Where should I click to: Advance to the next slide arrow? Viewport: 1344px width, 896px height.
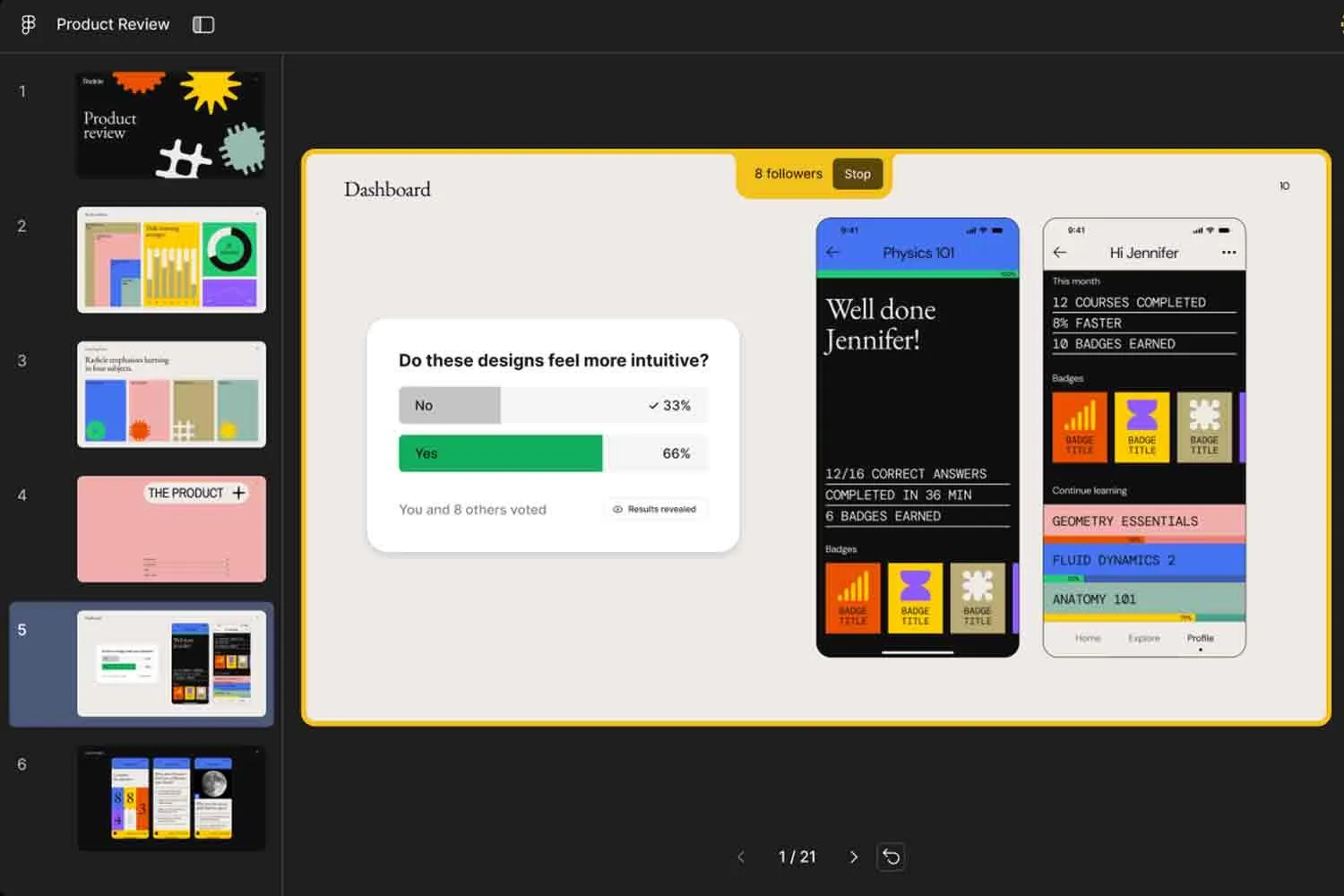click(853, 857)
